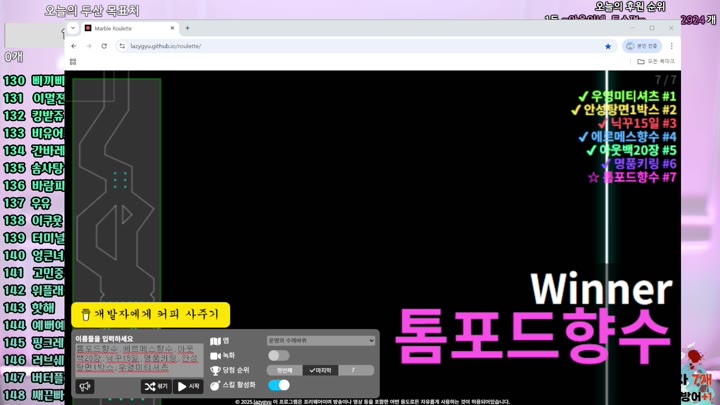This screenshot has height=405, width=720.
Task: Click rank entry 우영미티셔츠 #1
Action: click(x=627, y=96)
